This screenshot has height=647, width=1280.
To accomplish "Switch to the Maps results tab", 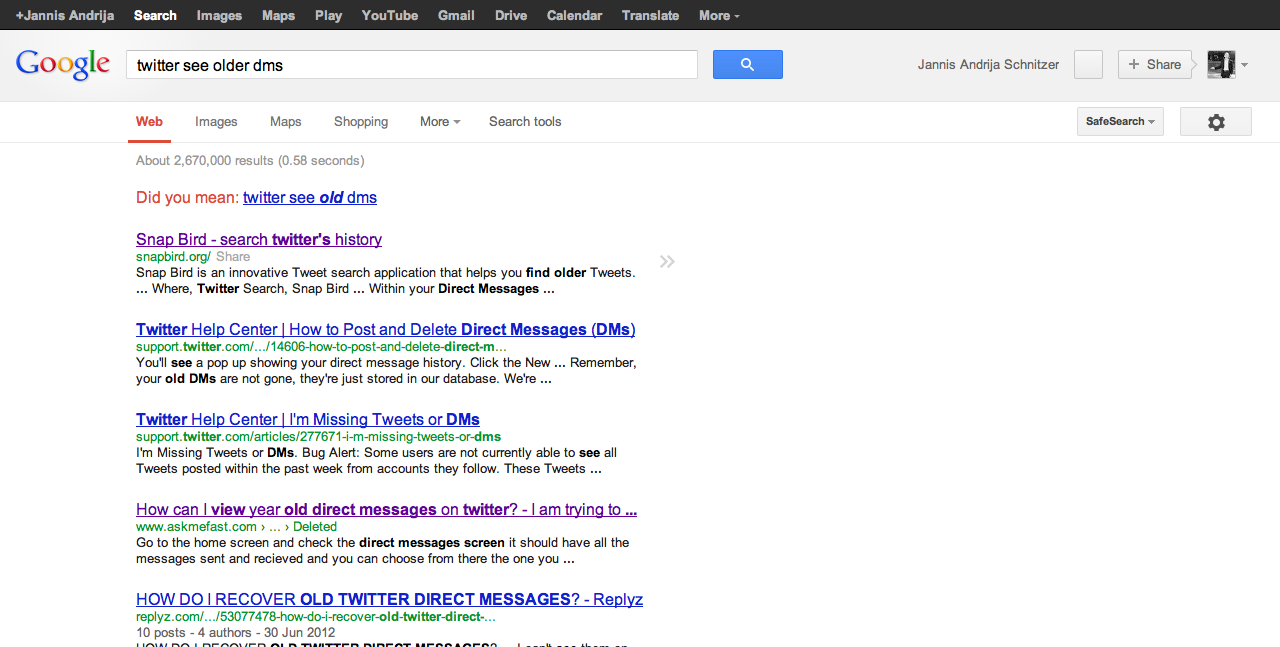I will pos(285,122).
